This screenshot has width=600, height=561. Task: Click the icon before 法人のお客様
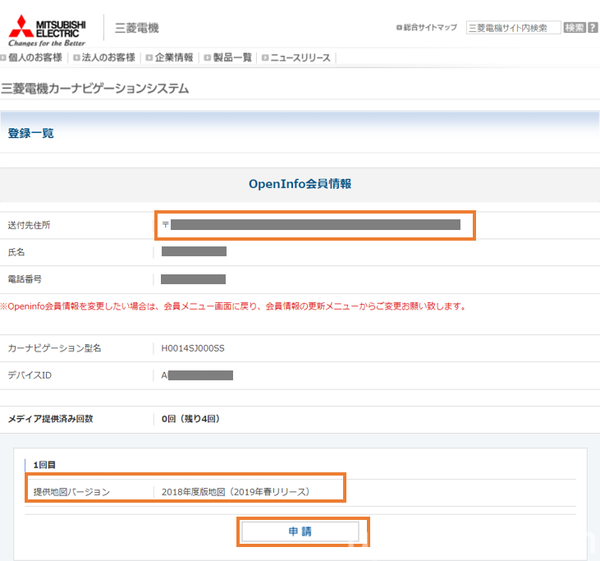pyautogui.click(x=77, y=58)
